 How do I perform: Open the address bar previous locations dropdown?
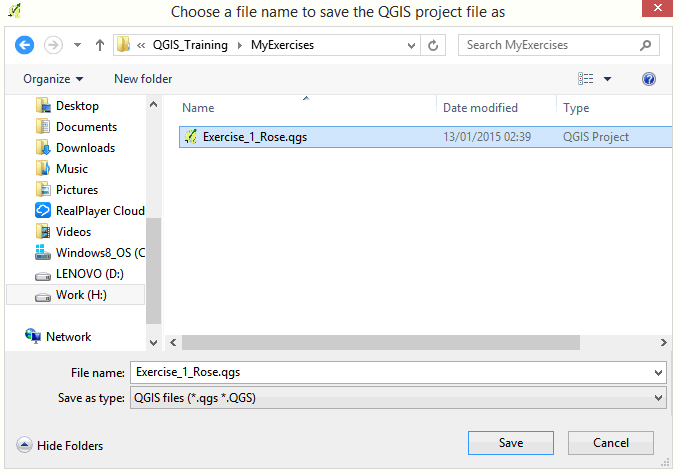[411, 45]
